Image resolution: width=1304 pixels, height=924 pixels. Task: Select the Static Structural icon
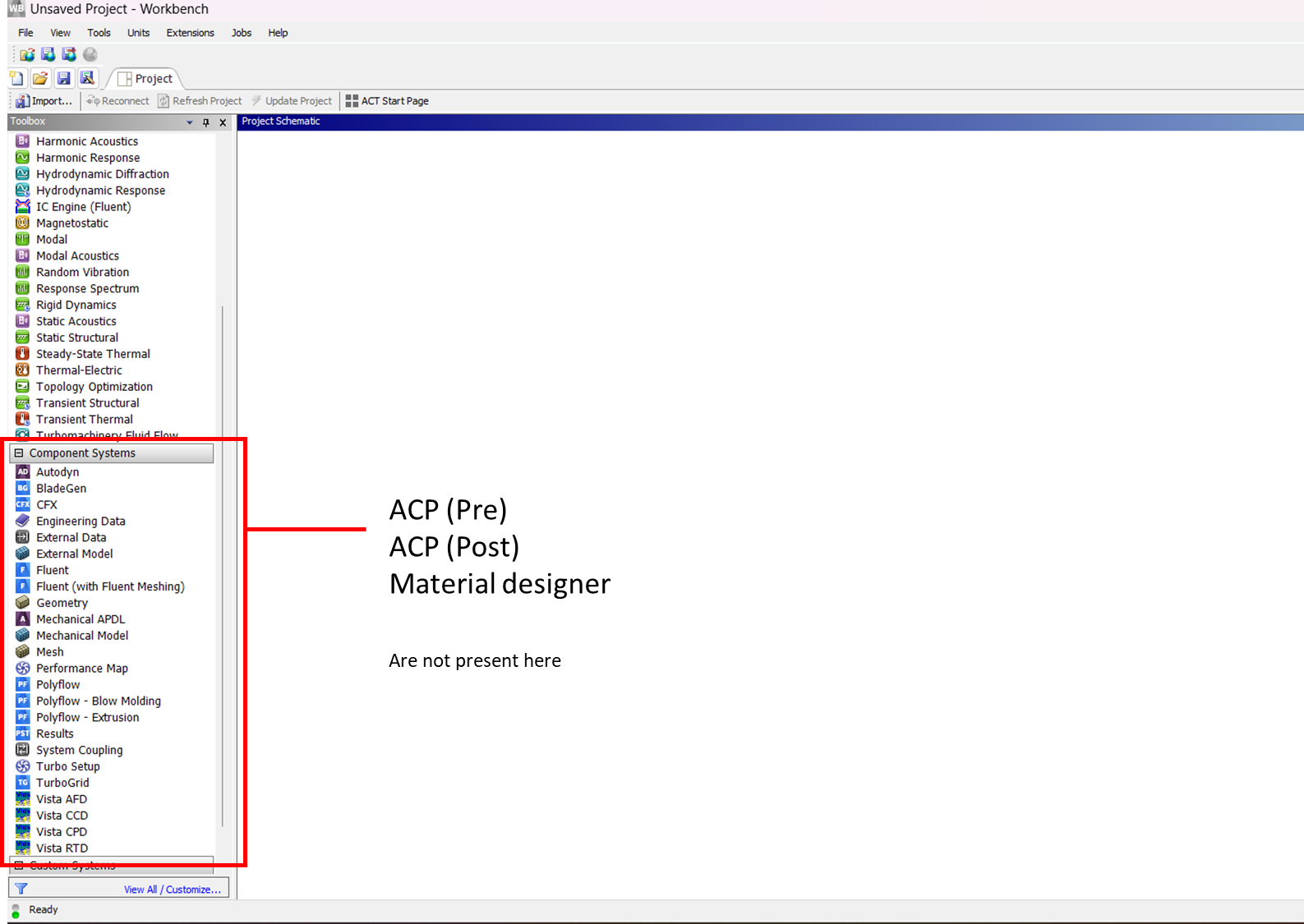coord(23,338)
